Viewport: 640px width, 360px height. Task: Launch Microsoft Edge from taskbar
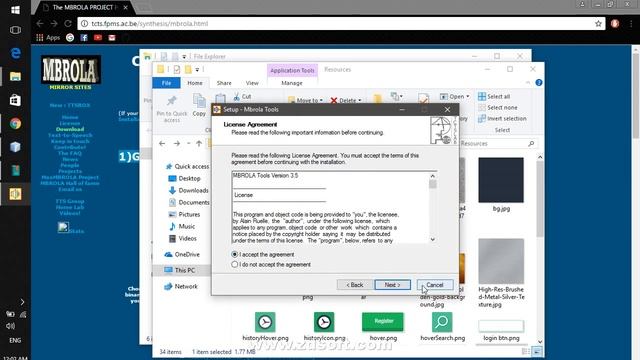[15, 53]
